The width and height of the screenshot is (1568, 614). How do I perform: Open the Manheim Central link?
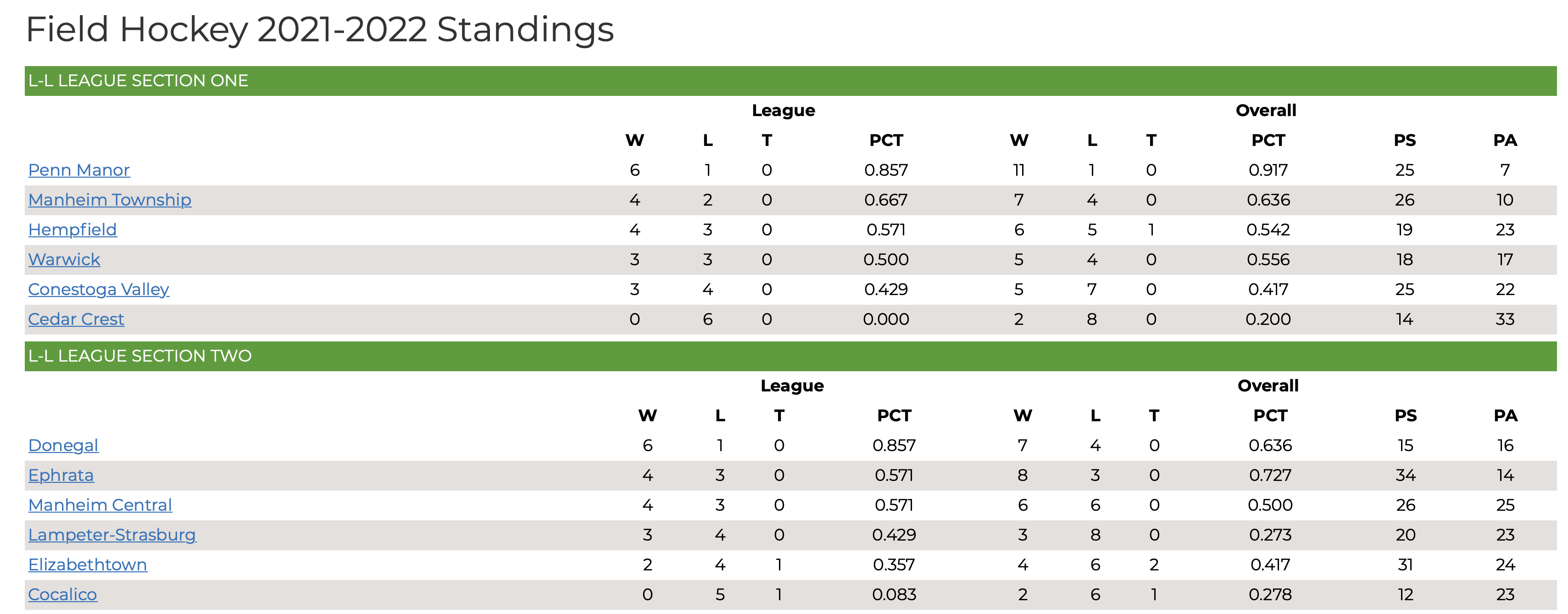(x=100, y=505)
